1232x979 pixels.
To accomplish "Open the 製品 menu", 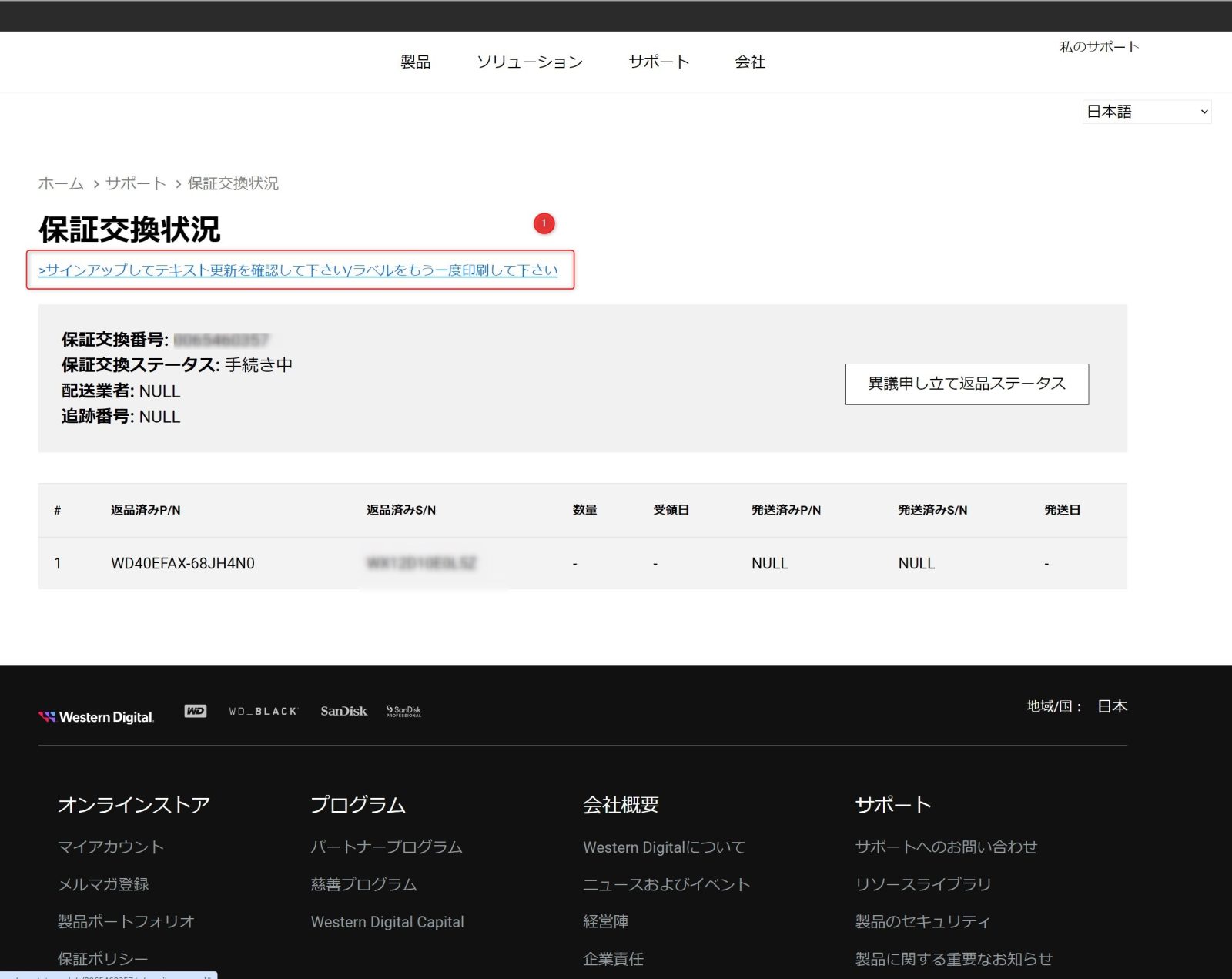I will coord(415,62).
